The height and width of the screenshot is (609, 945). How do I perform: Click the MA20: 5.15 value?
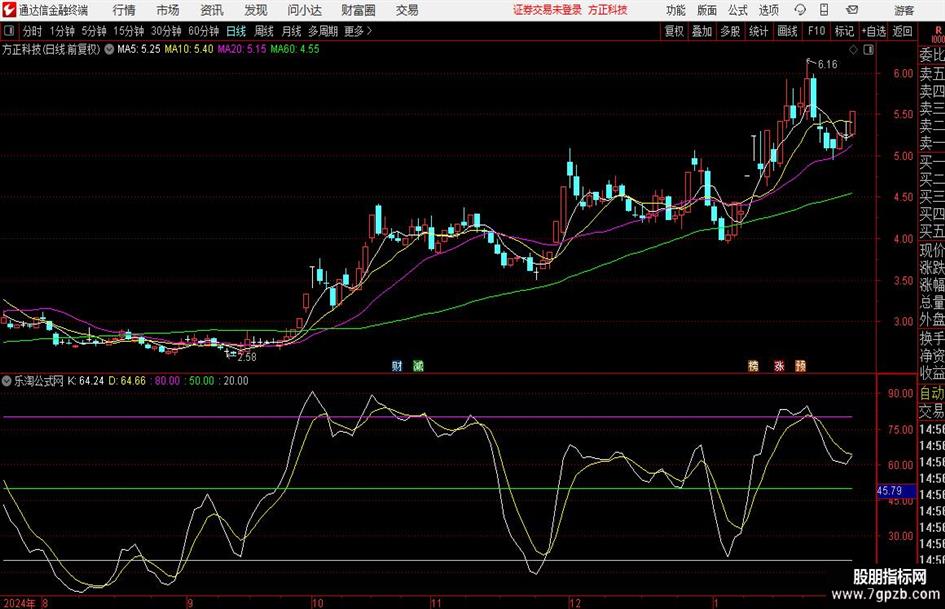242,49
